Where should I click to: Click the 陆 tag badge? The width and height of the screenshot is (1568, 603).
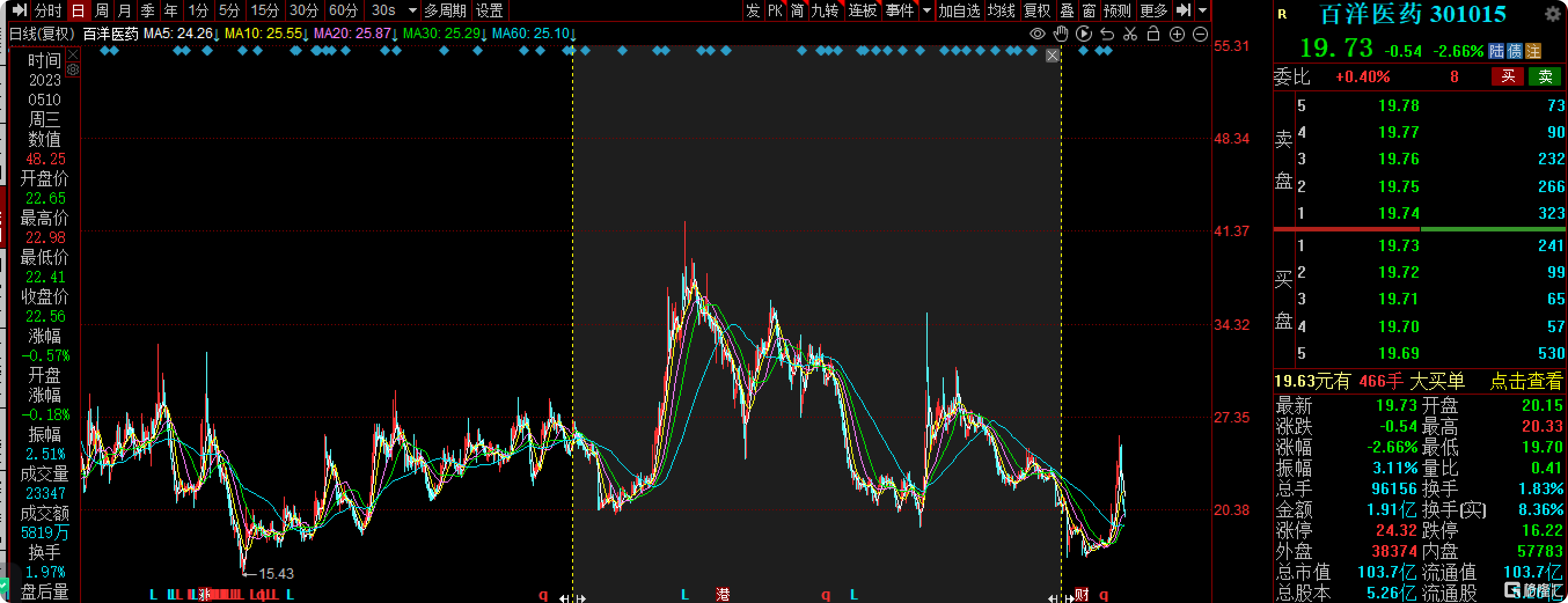1496,51
